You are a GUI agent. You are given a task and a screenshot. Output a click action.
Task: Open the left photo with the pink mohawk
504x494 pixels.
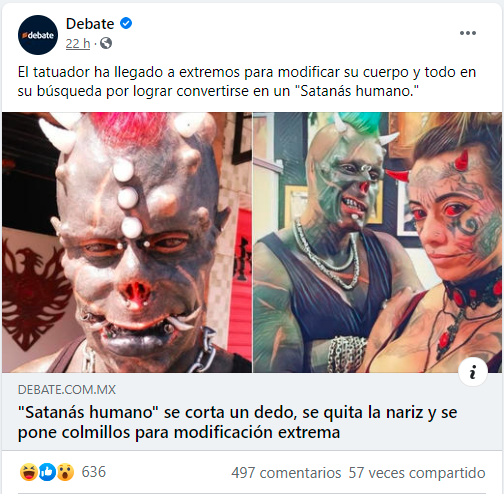click(x=127, y=242)
